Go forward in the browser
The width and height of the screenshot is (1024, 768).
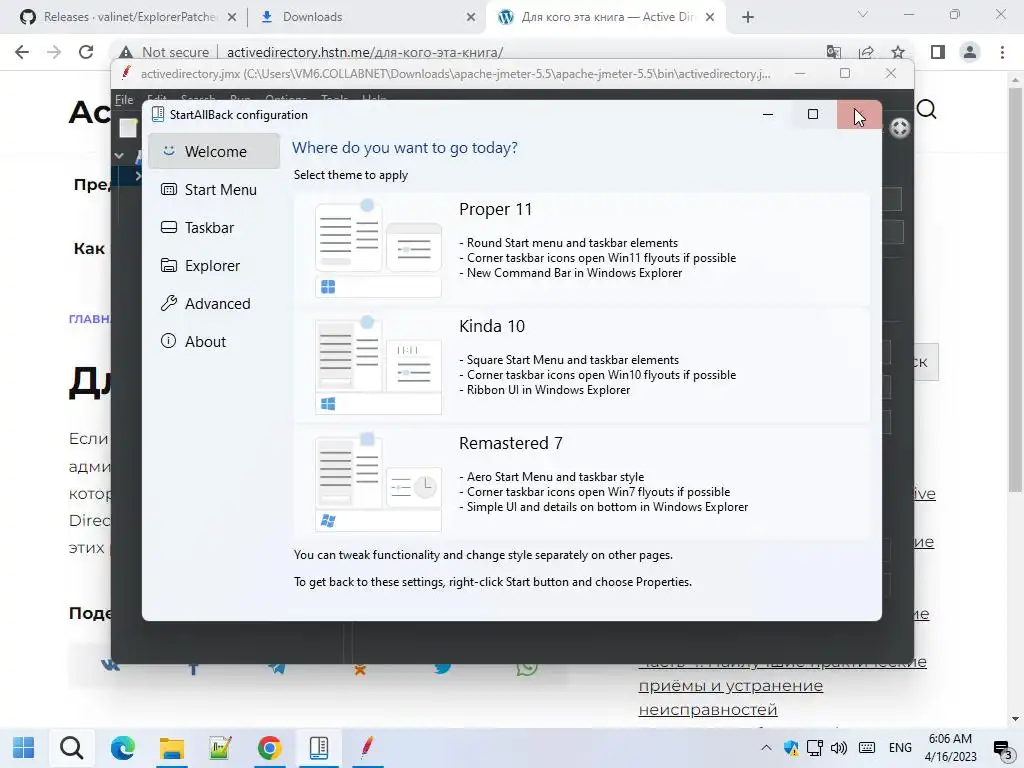coord(54,52)
